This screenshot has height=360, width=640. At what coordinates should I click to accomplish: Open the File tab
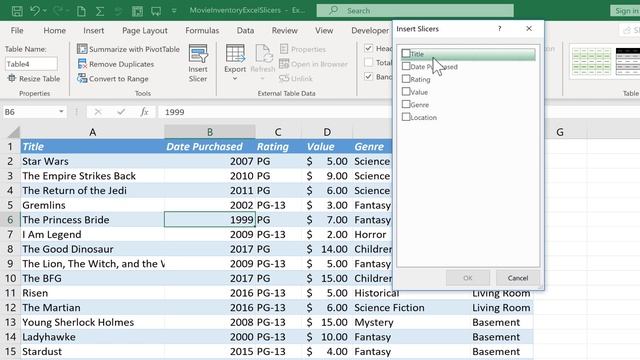(x=17, y=30)
